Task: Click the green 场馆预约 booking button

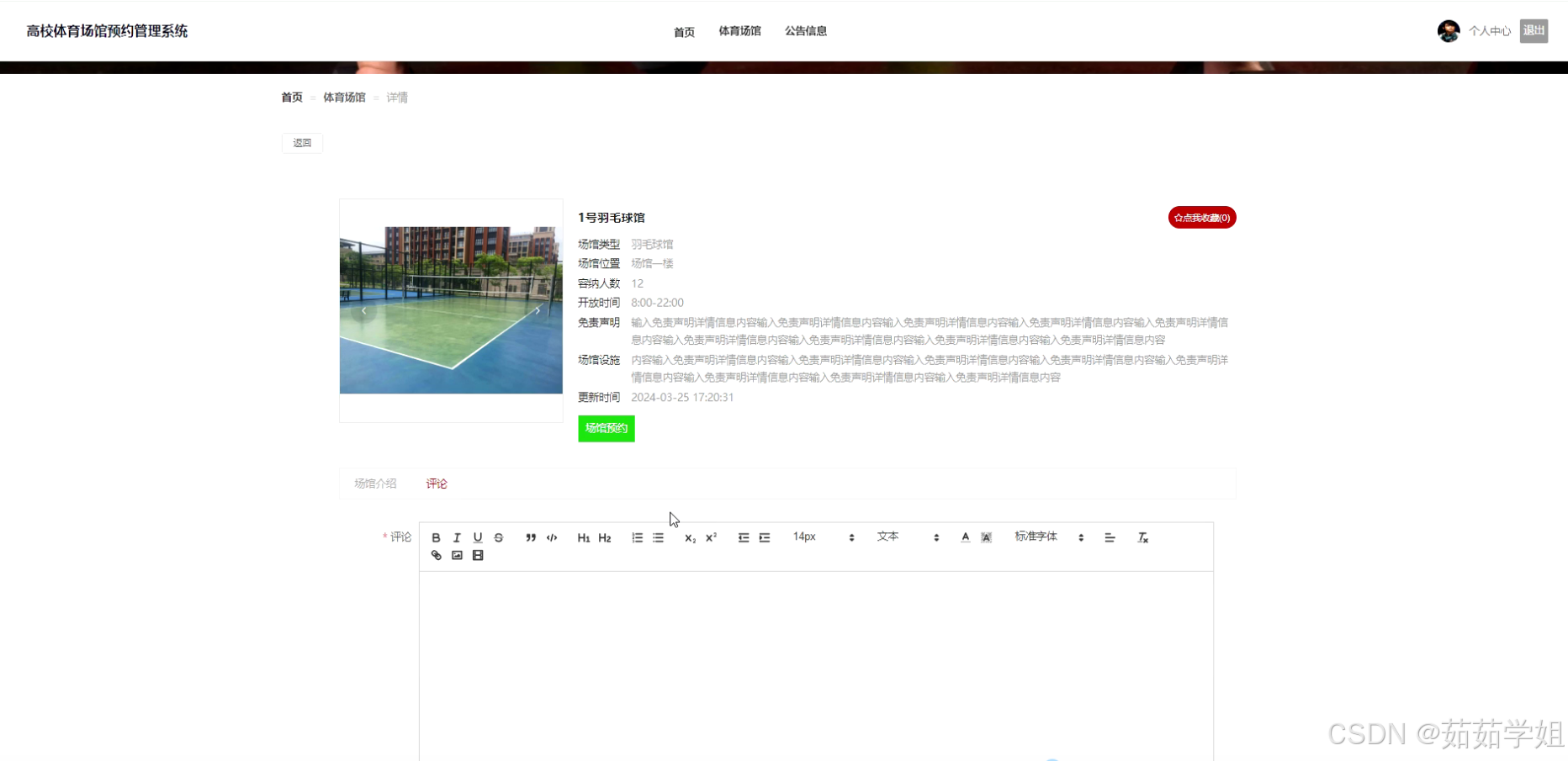Action: [x=607, y=429]
